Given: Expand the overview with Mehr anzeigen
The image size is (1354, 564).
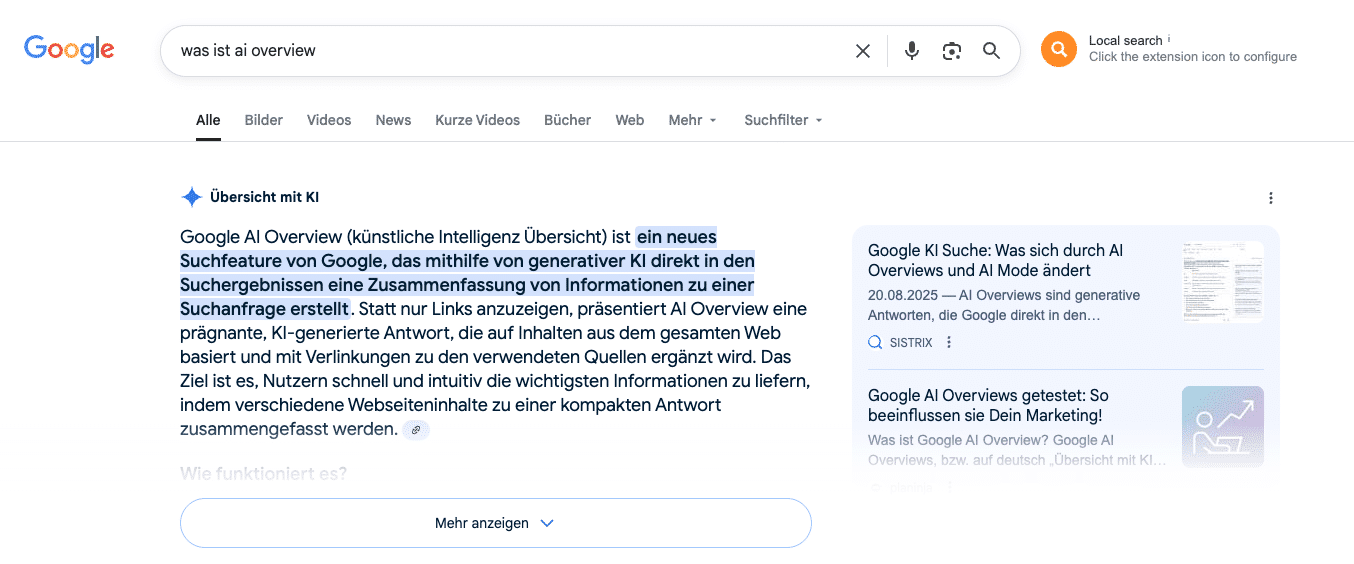Looking at the screenshot, I should click(495, 523).
